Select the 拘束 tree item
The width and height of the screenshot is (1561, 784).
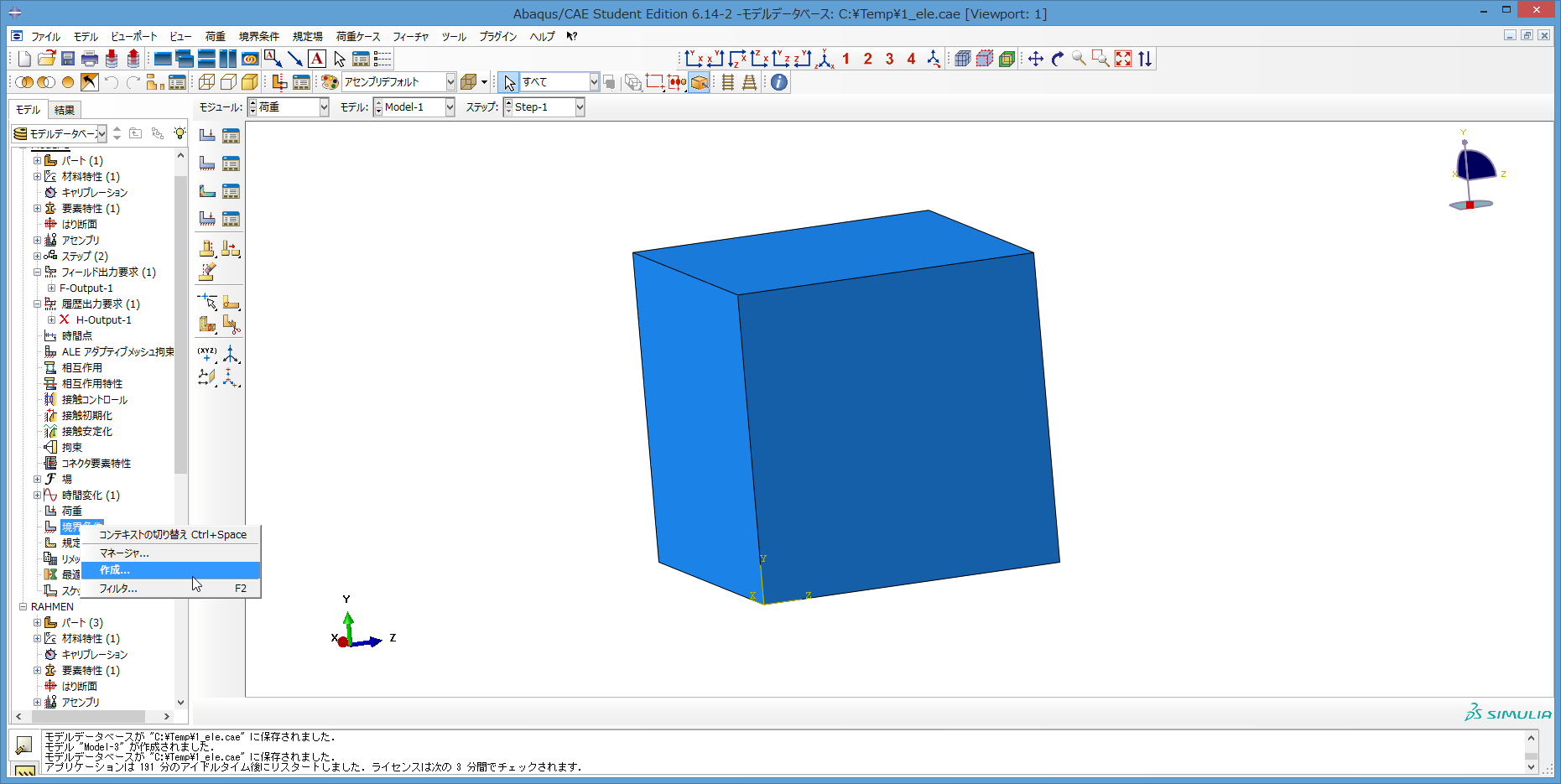point(72,448)
